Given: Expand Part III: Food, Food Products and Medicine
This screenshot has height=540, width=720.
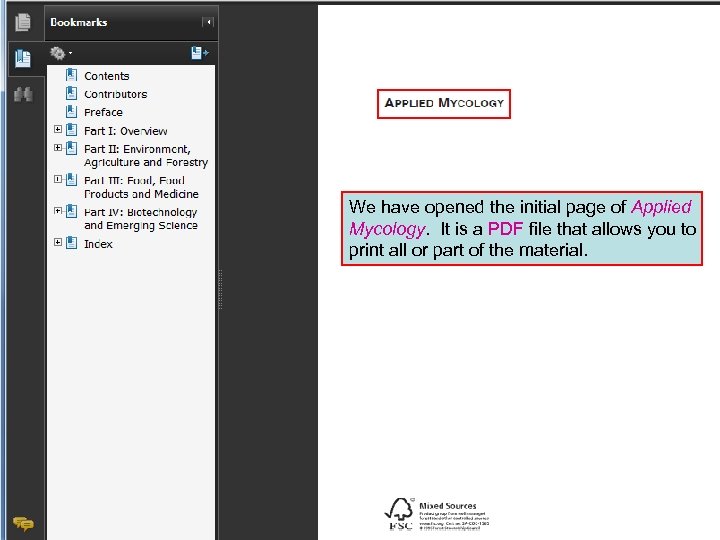Looking at the screenshot, I should (58, 179).
